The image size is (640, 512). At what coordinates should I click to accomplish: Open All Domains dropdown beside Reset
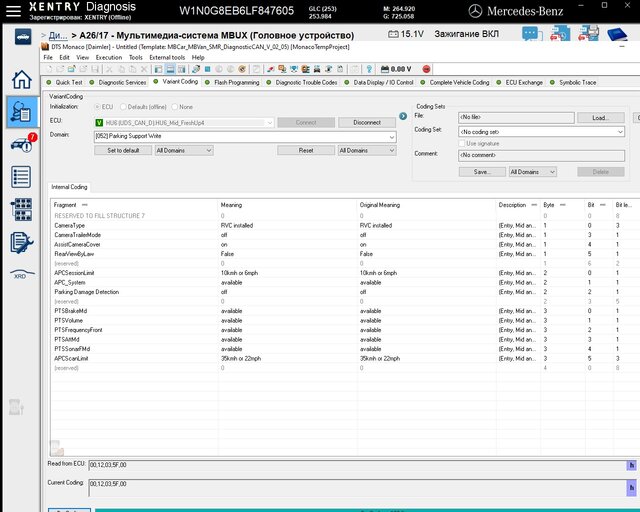point(367,150)
